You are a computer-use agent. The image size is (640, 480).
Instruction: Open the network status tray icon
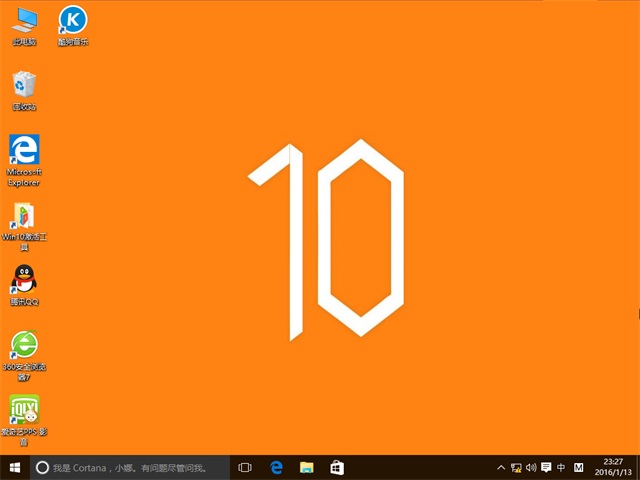point(516,467)
